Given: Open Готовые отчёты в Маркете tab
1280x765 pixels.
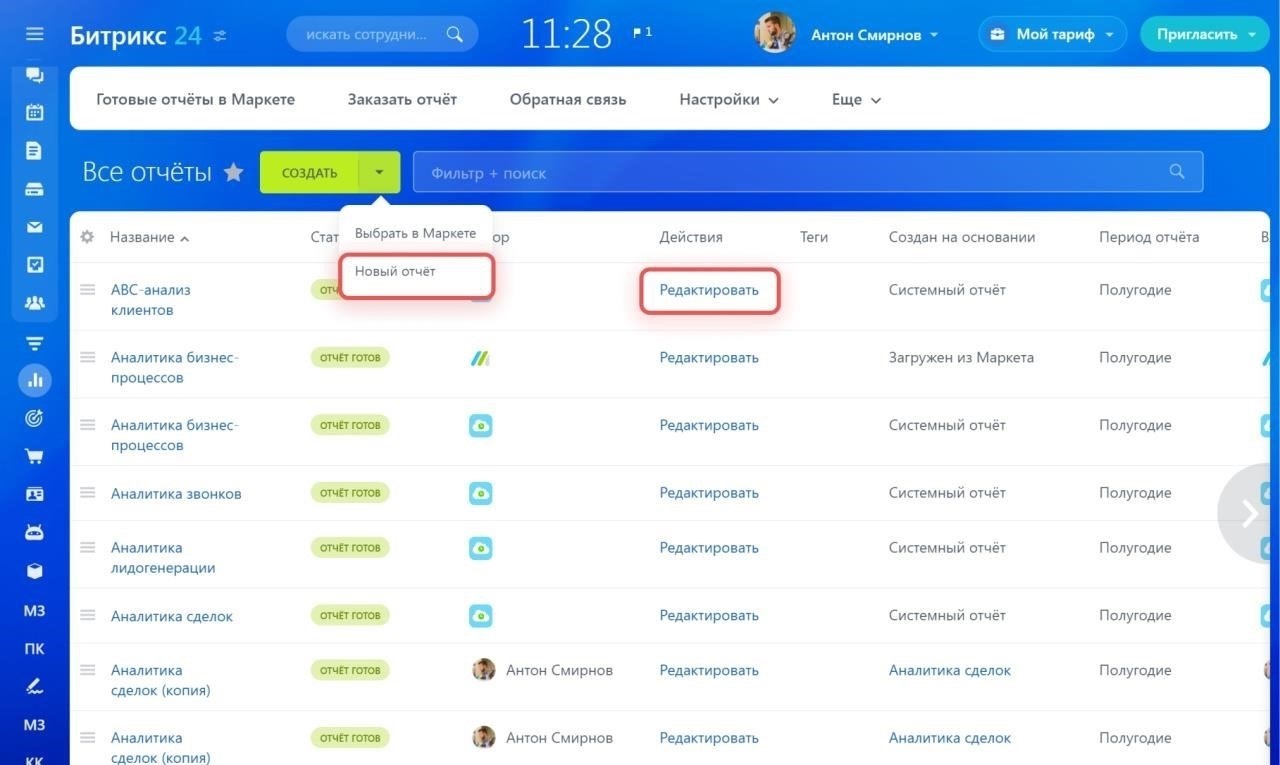Looking at the screenshot, I should pyautogui.click(x=196, y=99).
